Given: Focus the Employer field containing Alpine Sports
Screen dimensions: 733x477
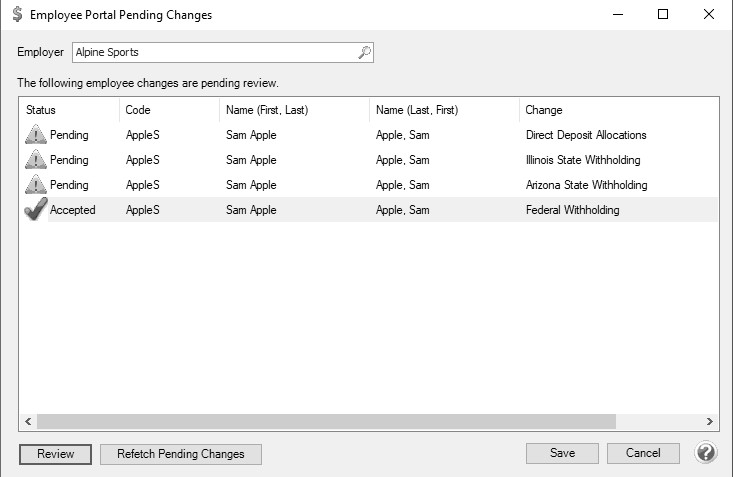Looking at the screenshot, I should pyautogui.click(x=223, y=52).
